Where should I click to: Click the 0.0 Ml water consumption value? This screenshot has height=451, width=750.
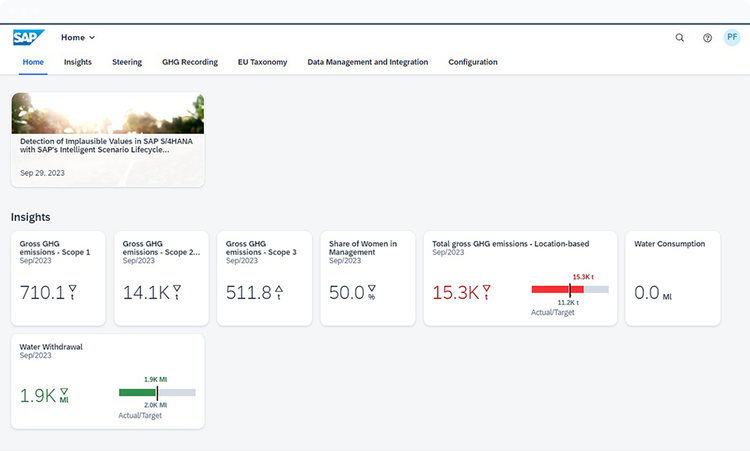(x=653, y=292)
